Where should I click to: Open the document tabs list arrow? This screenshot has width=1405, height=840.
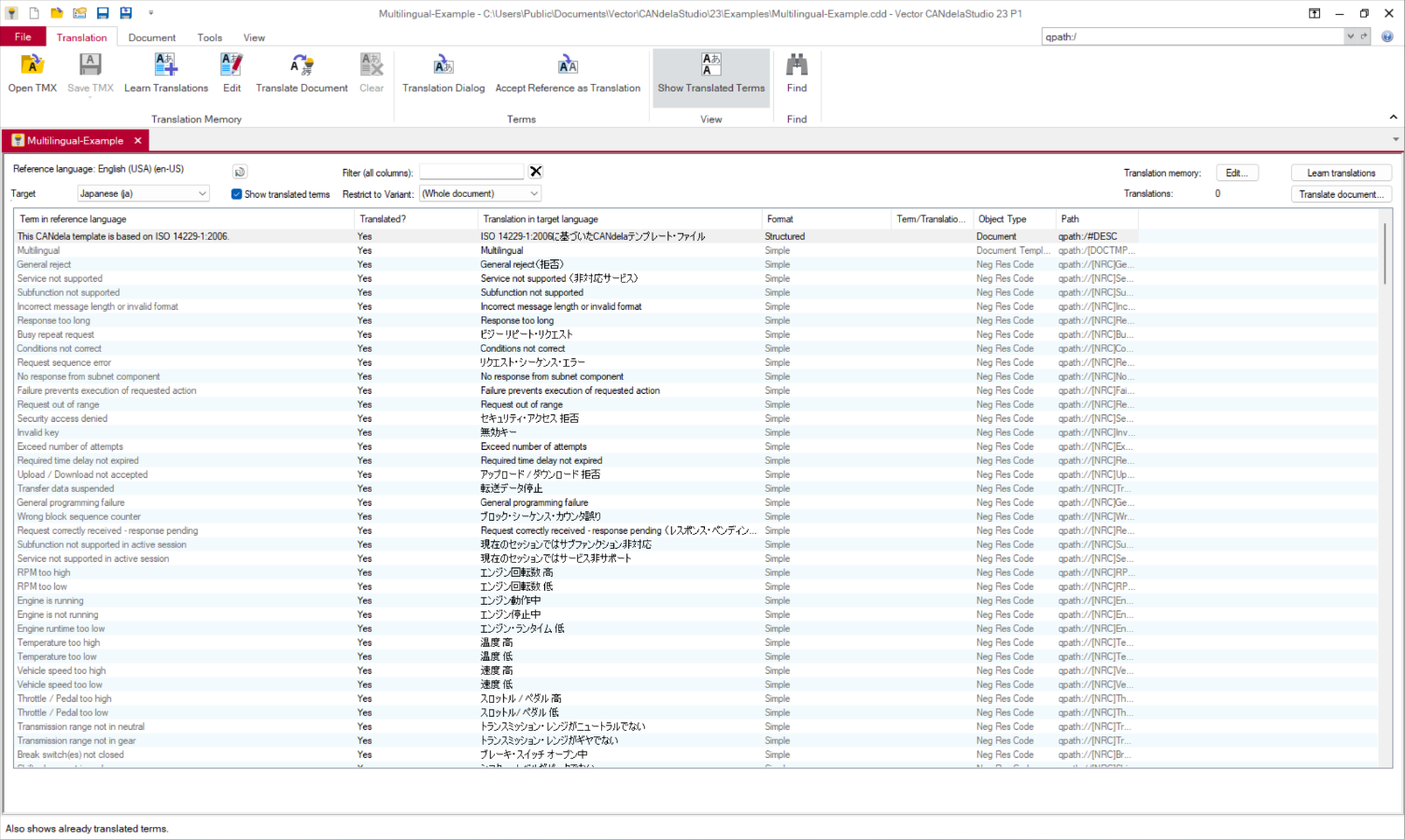1396,139
